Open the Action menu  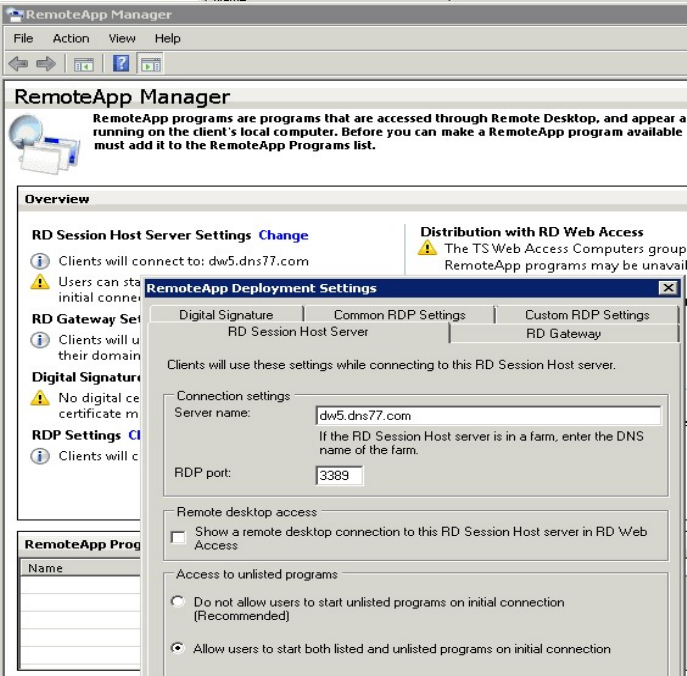tap(71, 39)
